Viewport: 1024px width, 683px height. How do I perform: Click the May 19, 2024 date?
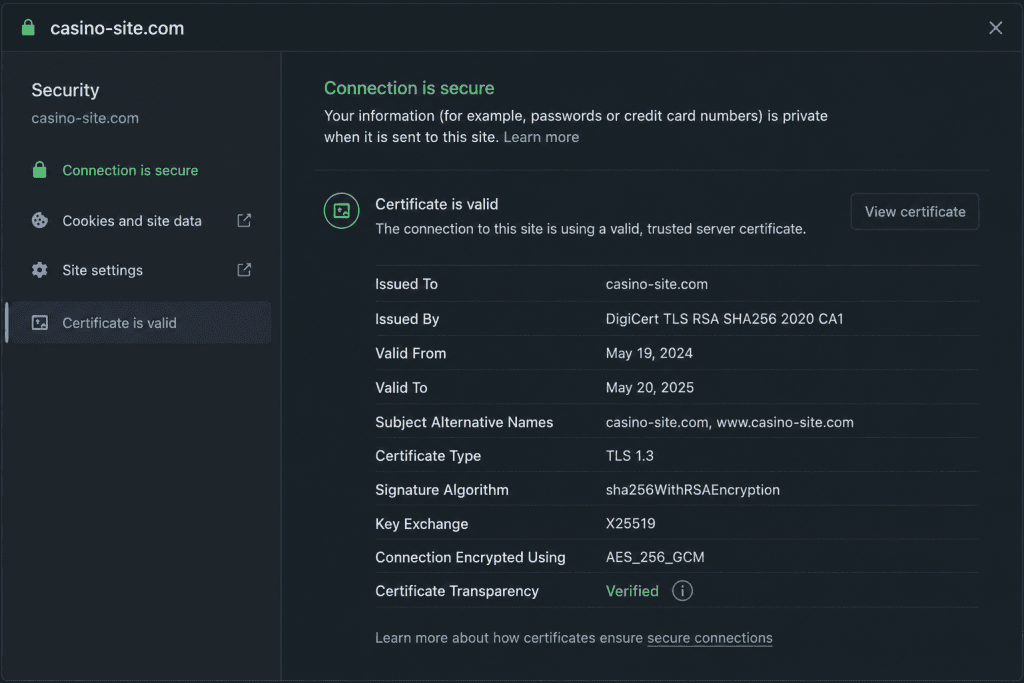point(649,353)
